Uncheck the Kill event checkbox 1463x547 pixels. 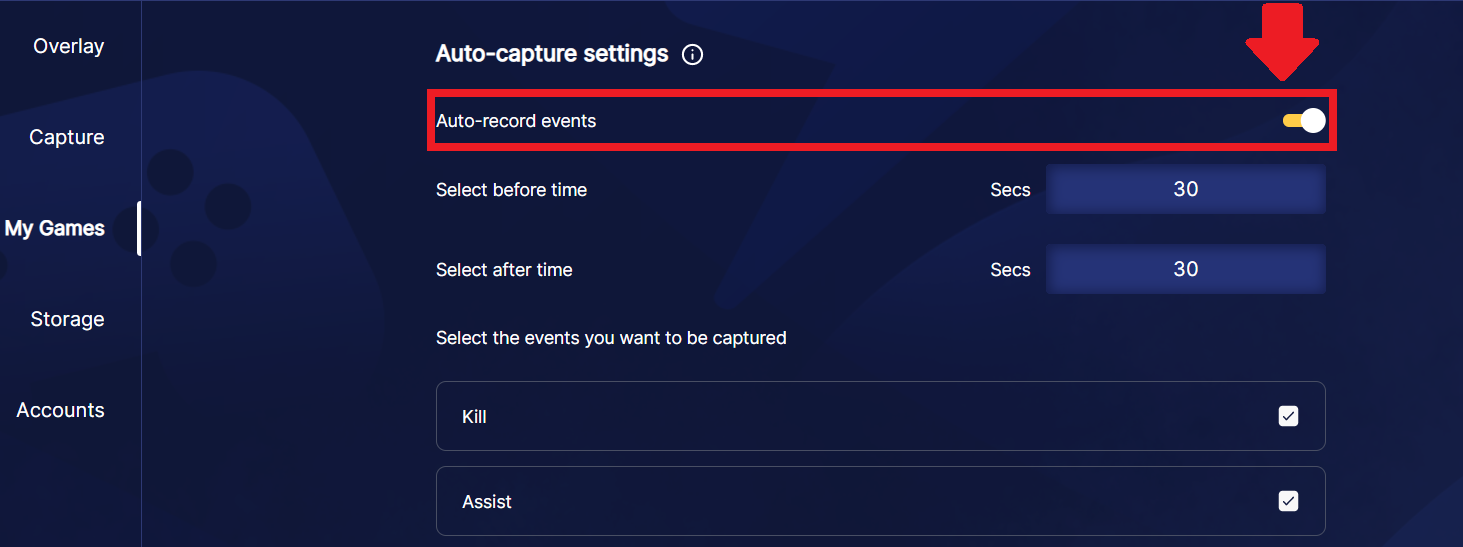(x=1288, y=416)
